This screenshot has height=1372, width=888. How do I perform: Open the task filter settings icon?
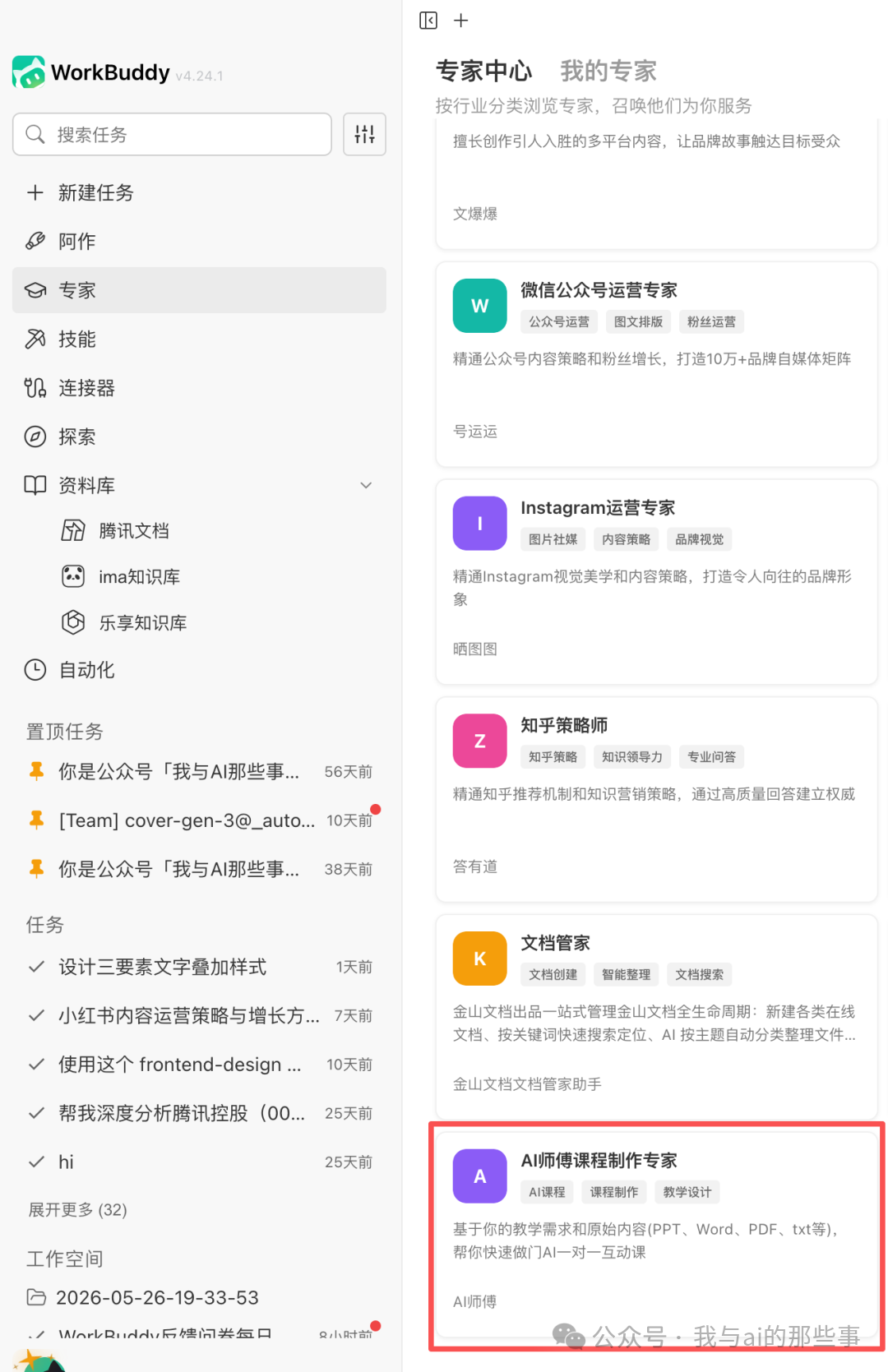coord(364,134)
